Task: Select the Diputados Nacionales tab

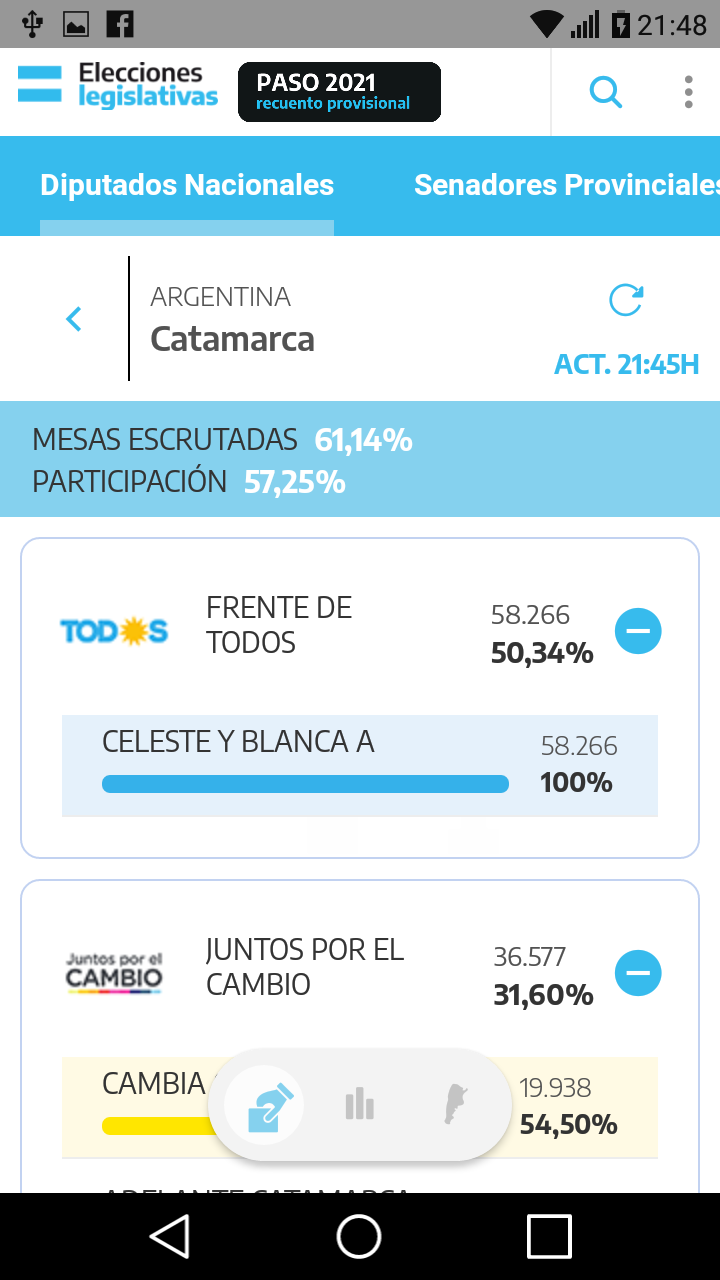Action: click(187, 185)
